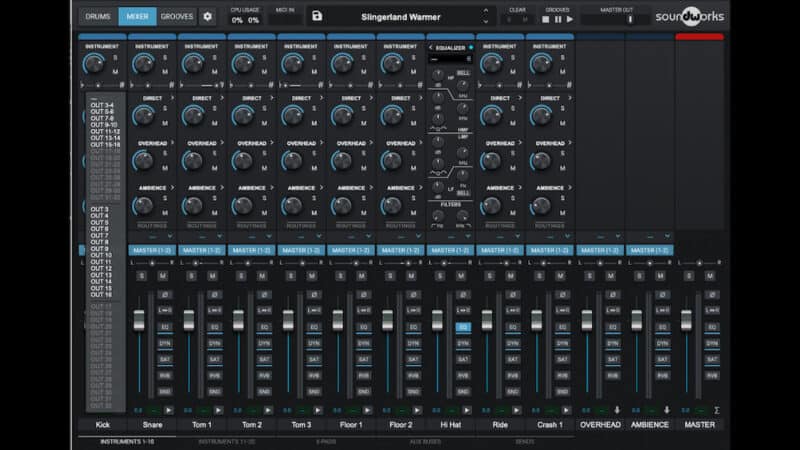Viewport: 800px width, 450px height.
Task: Audition the Hi Hat channel with its play icon
Action: (467, 410)
